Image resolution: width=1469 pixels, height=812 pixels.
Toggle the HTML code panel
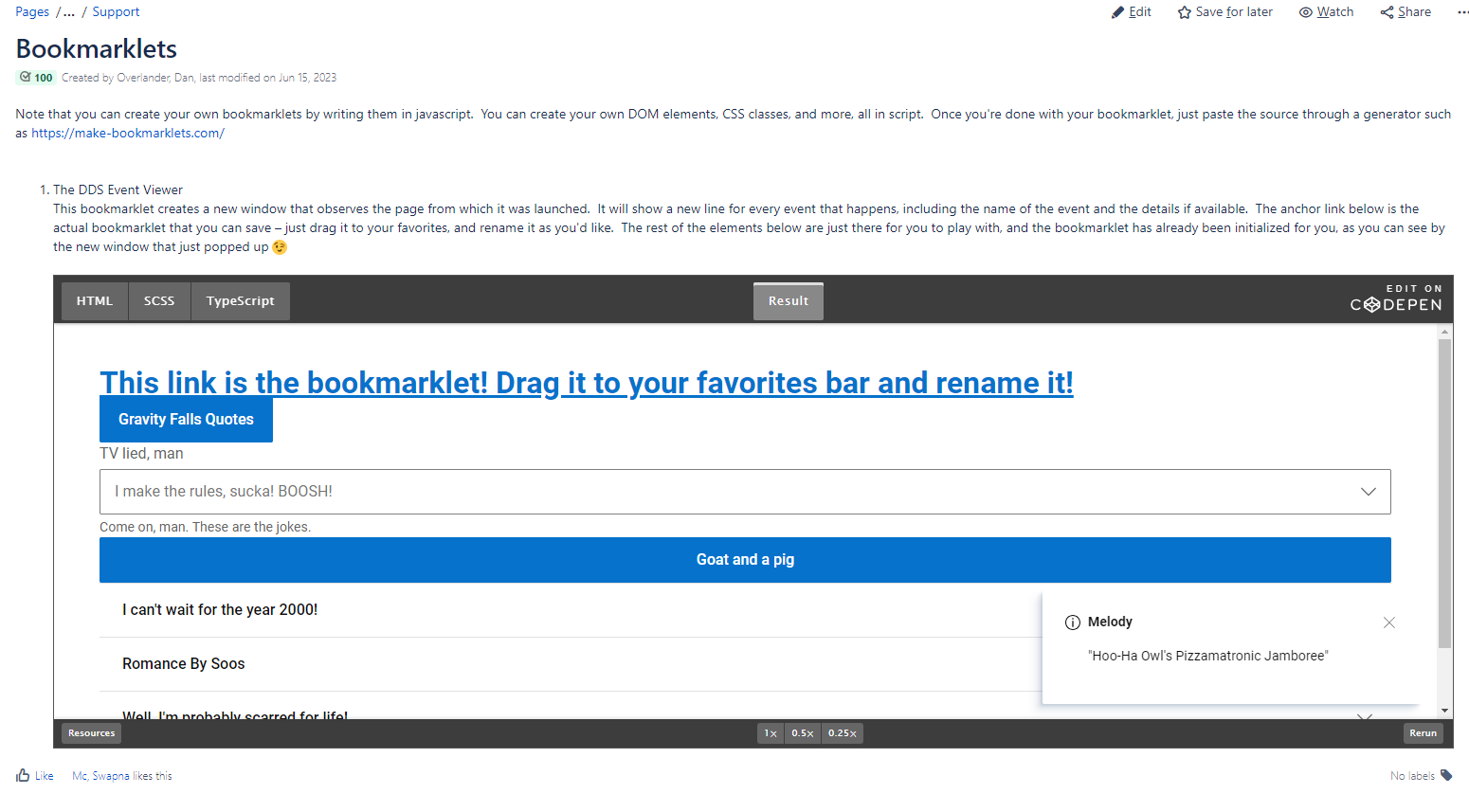pos(95,301)
